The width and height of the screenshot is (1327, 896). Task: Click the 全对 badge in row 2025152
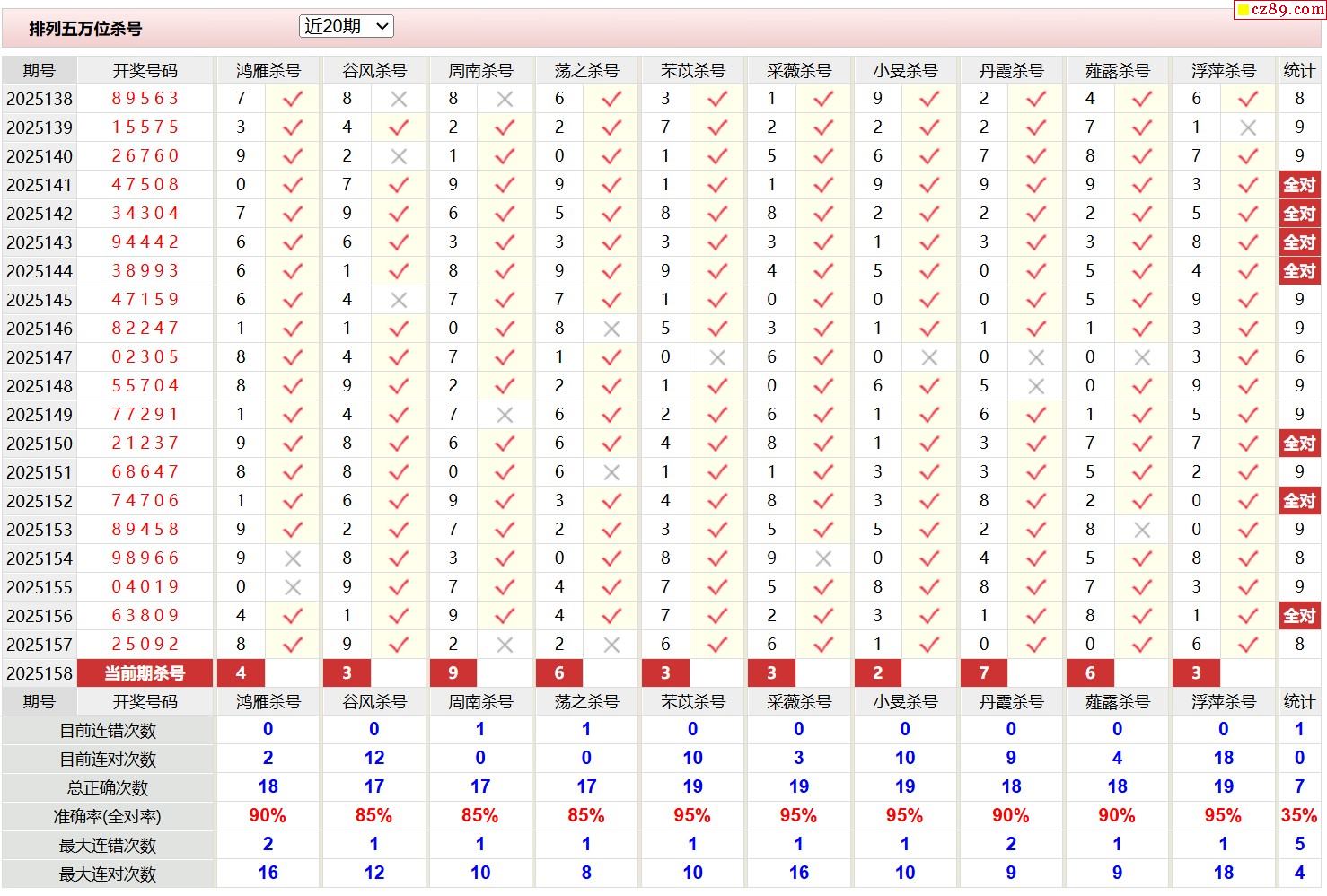1299,501
